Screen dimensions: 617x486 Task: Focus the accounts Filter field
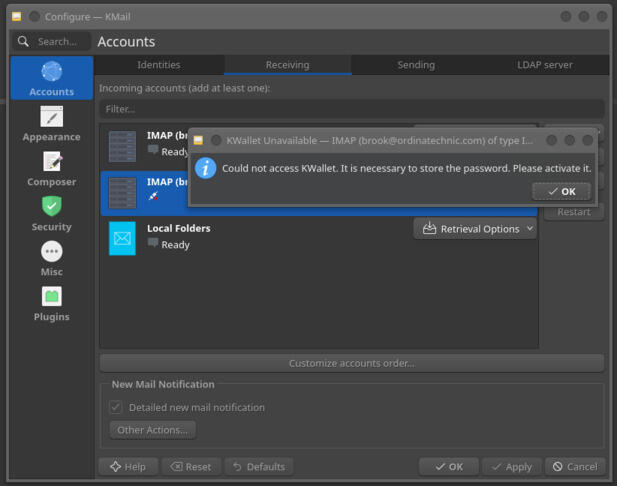click(352, 109)
